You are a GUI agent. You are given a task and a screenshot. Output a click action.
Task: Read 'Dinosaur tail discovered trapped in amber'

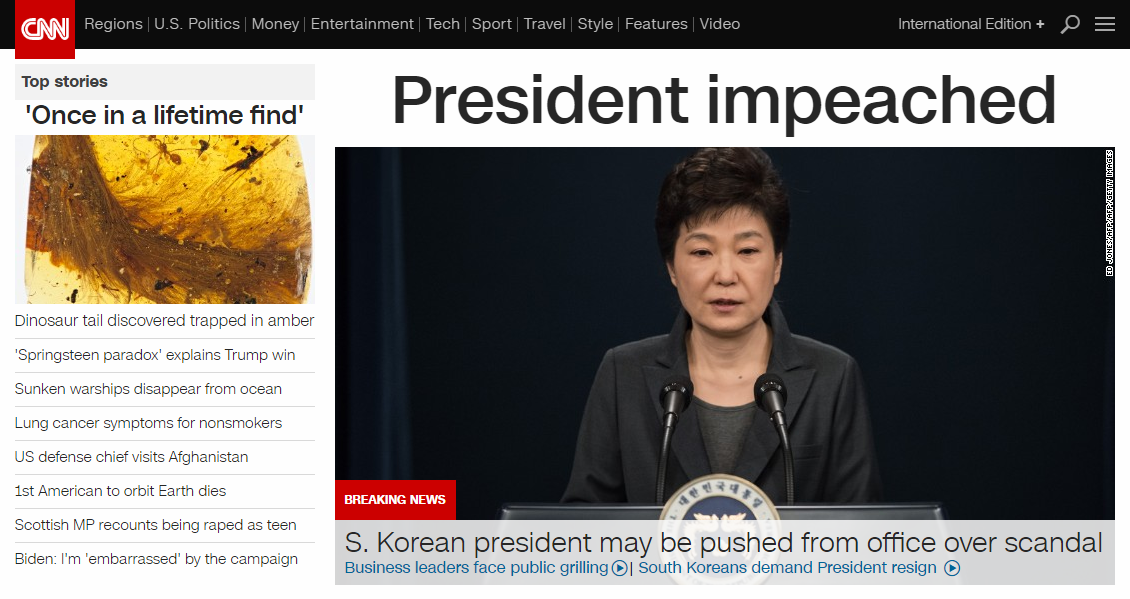pos(164,321)
